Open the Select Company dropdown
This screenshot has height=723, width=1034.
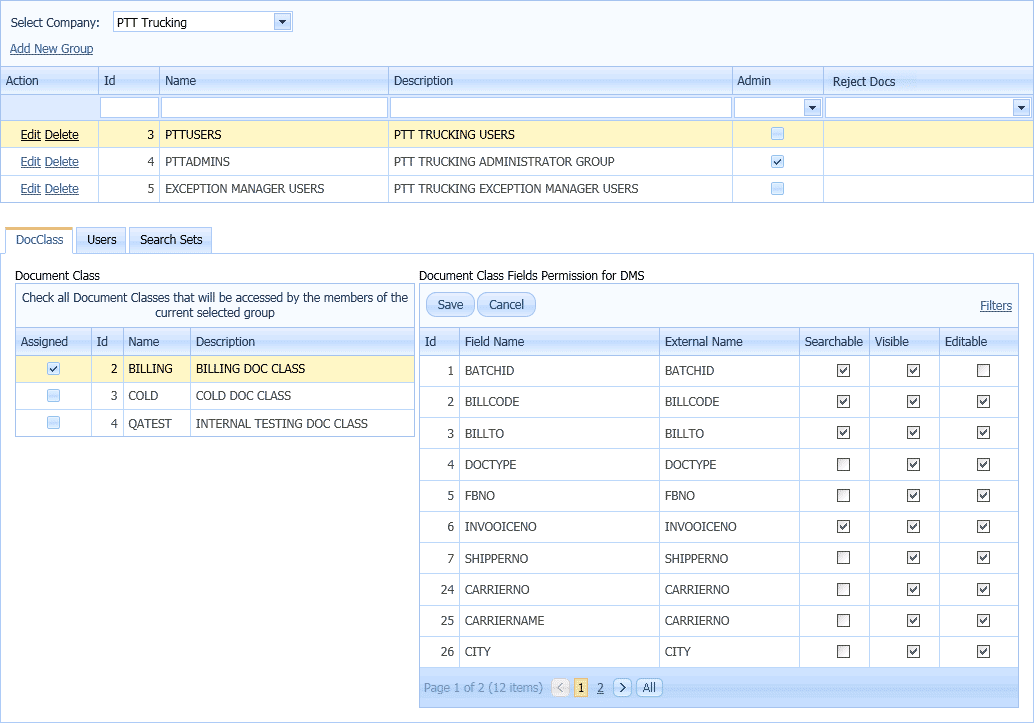pyautogui.click(x=283, y=21)
